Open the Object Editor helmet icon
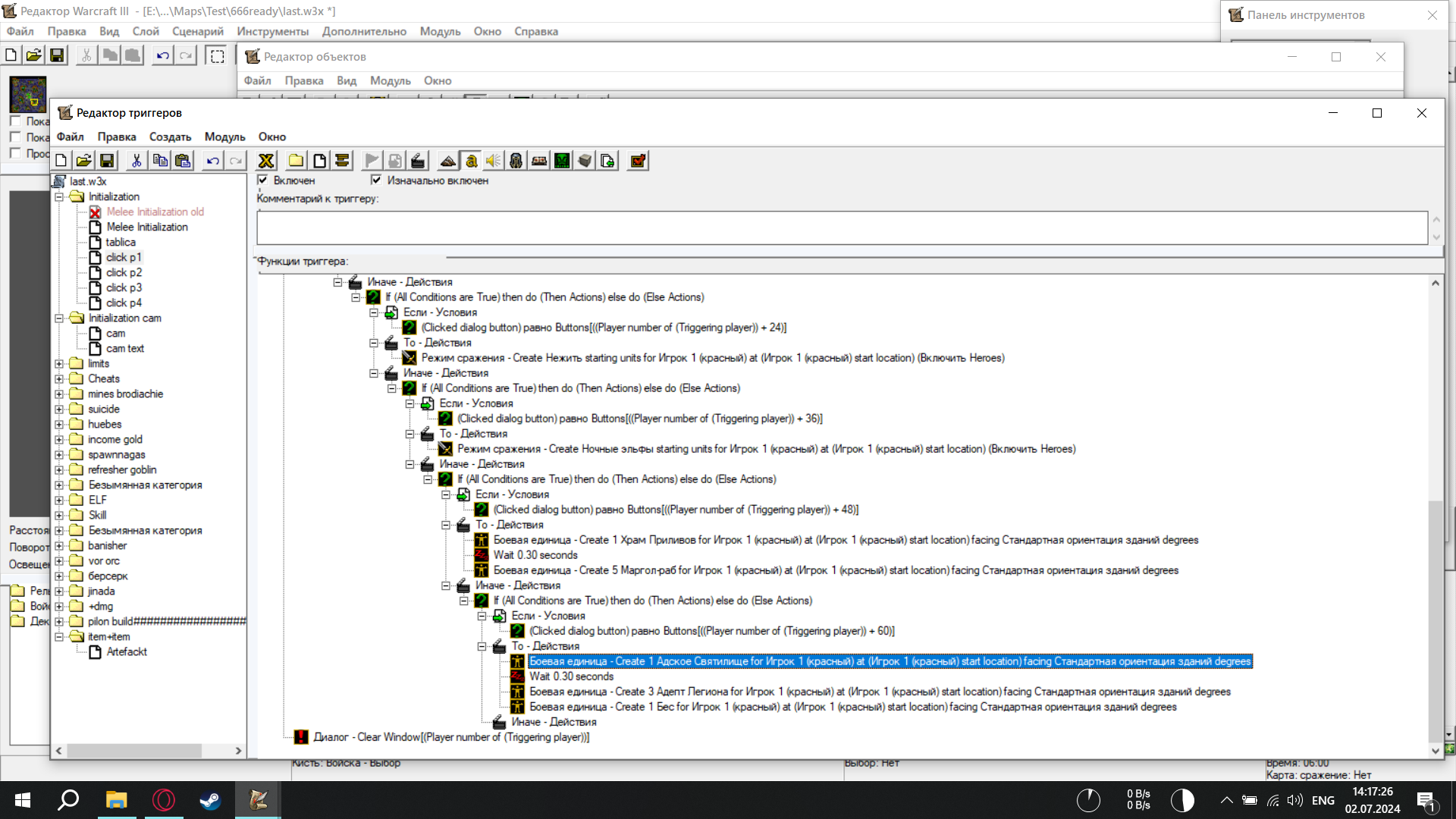Screen dimensions: 1456x819 coord(516,161)
